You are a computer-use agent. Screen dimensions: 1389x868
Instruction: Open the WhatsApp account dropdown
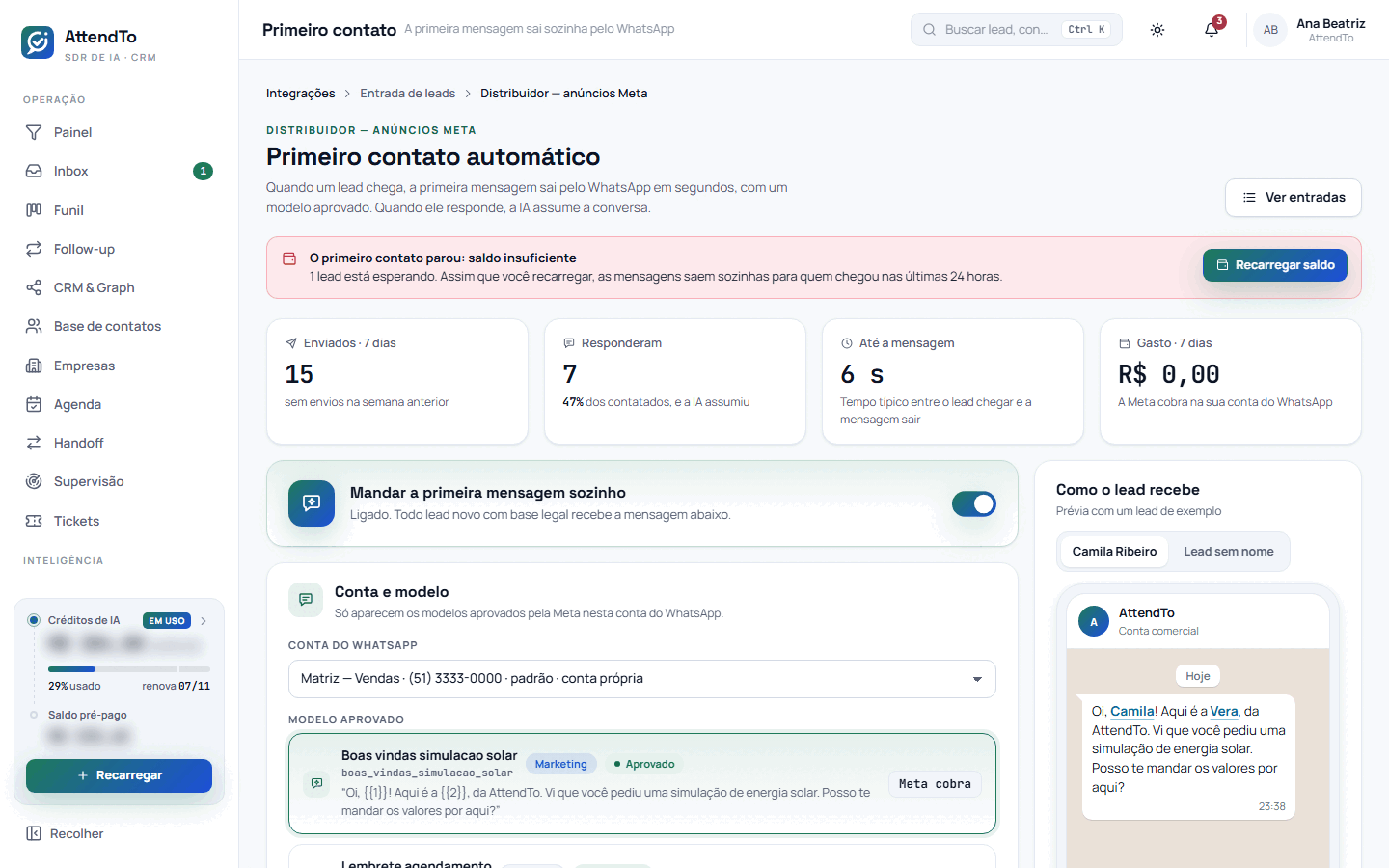642,679
